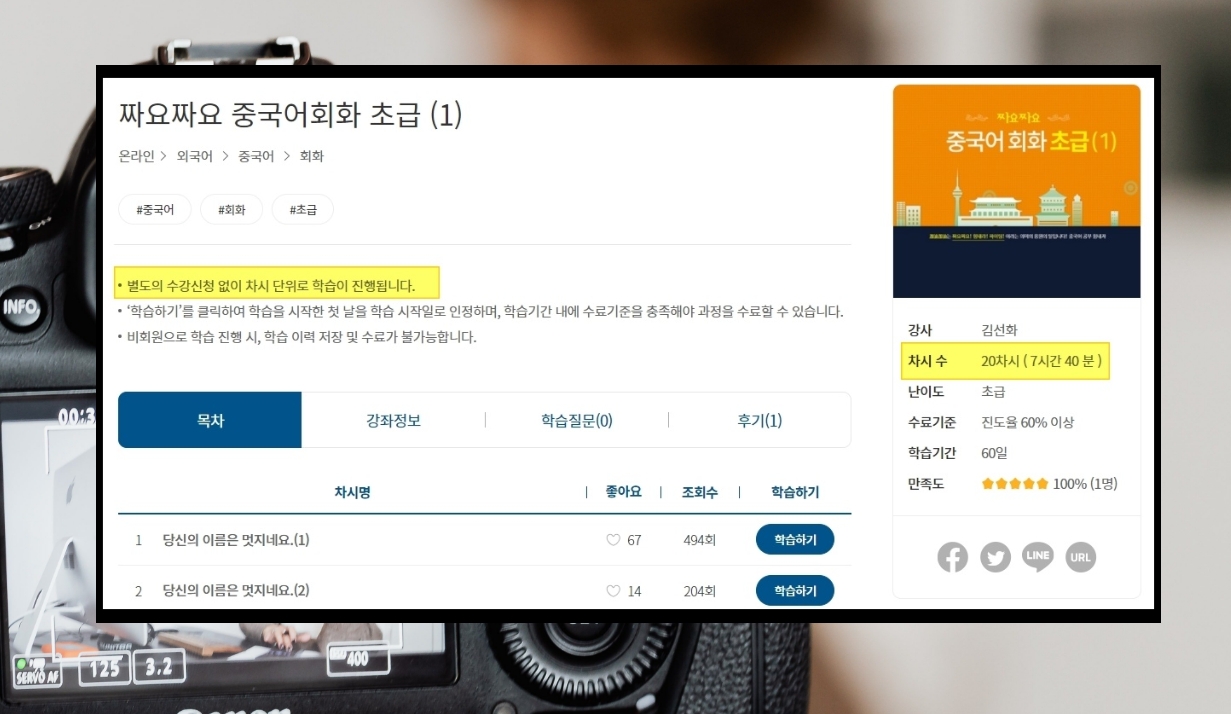Click the view count 204회

700,591
